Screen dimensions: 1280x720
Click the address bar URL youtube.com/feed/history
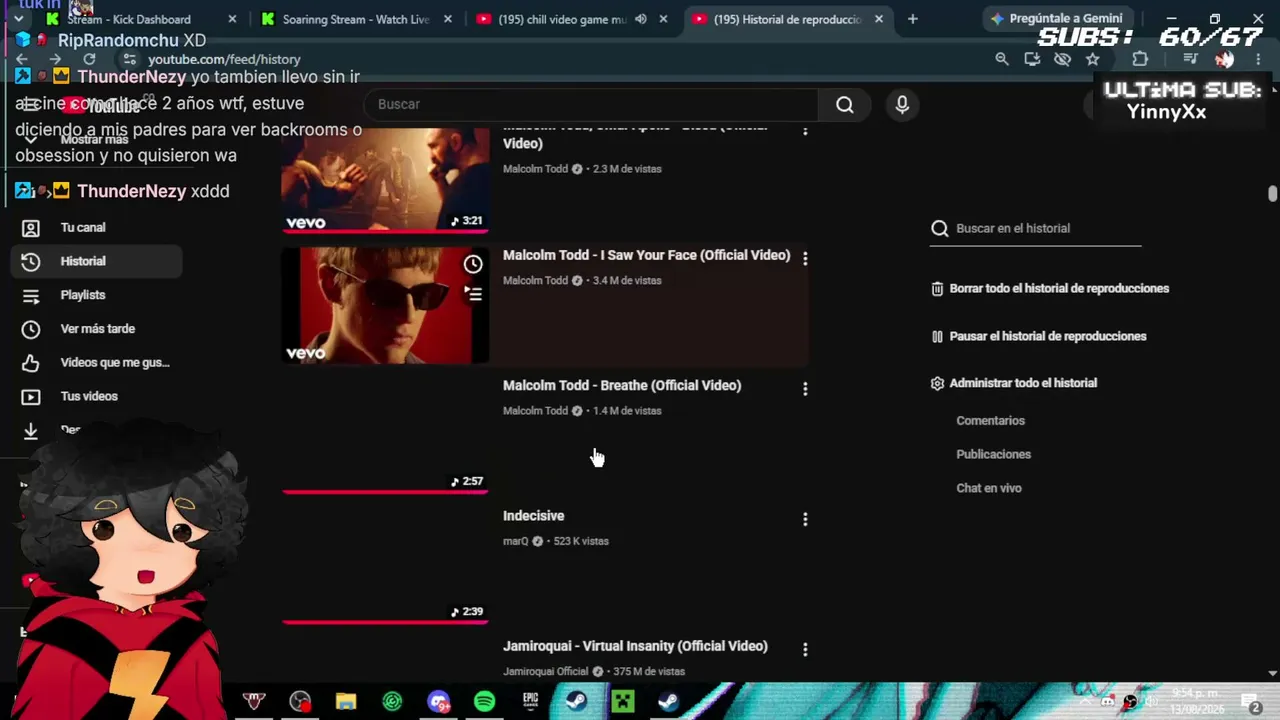[224, 59]
